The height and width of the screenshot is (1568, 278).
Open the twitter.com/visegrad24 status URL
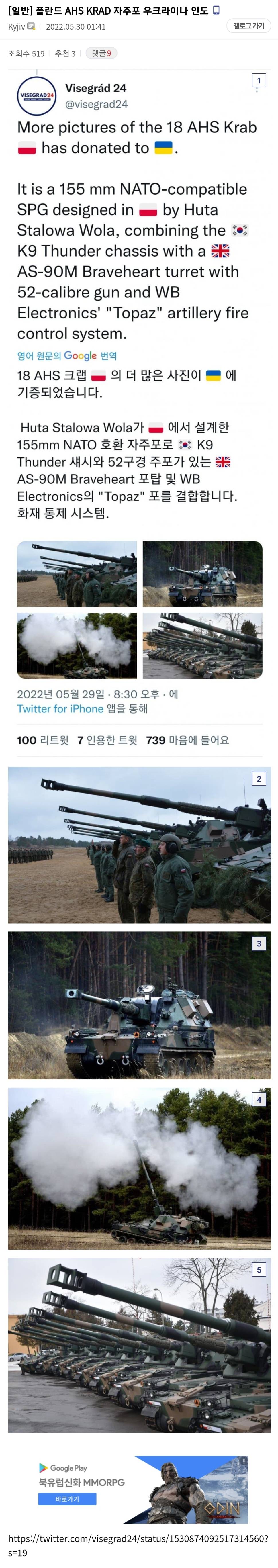click(x=138, y=1545)
